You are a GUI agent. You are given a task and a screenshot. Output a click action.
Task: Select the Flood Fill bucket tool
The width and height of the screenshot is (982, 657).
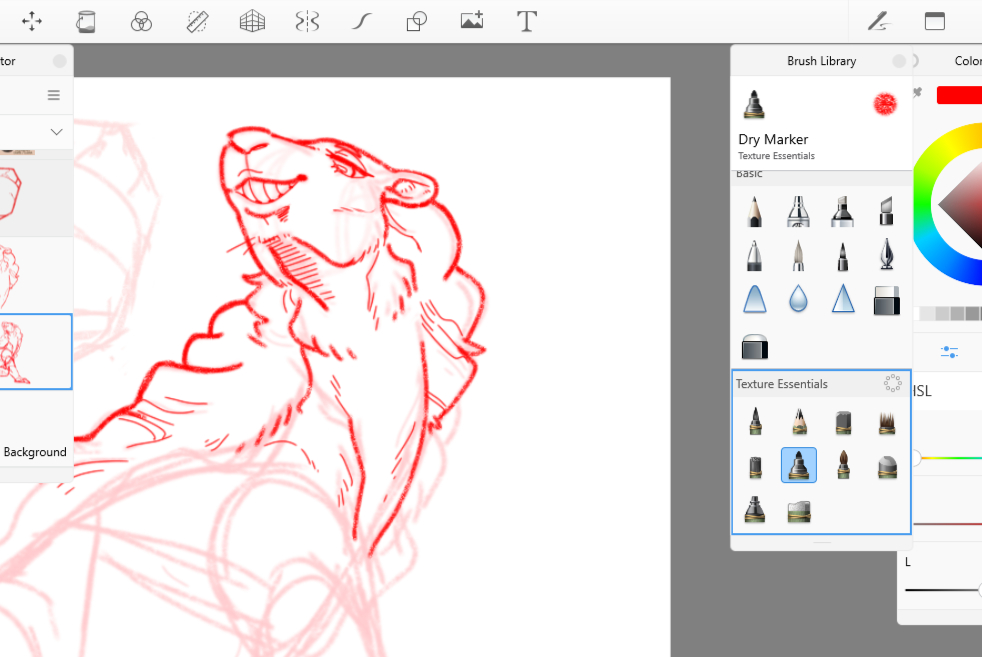coord(87,21)
